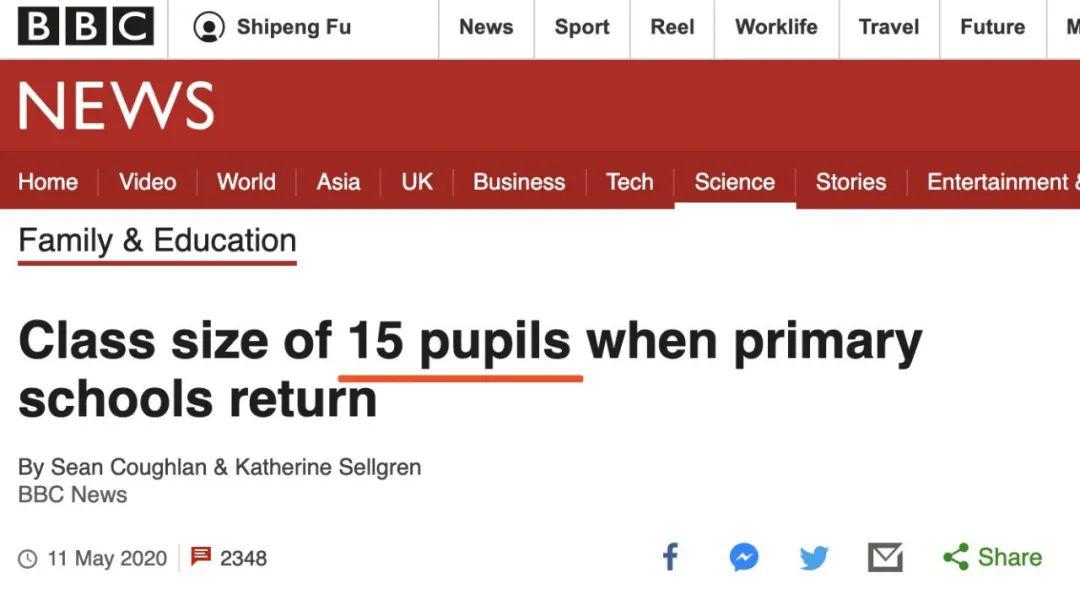Open Travel in top navigation

click(889, 27)
